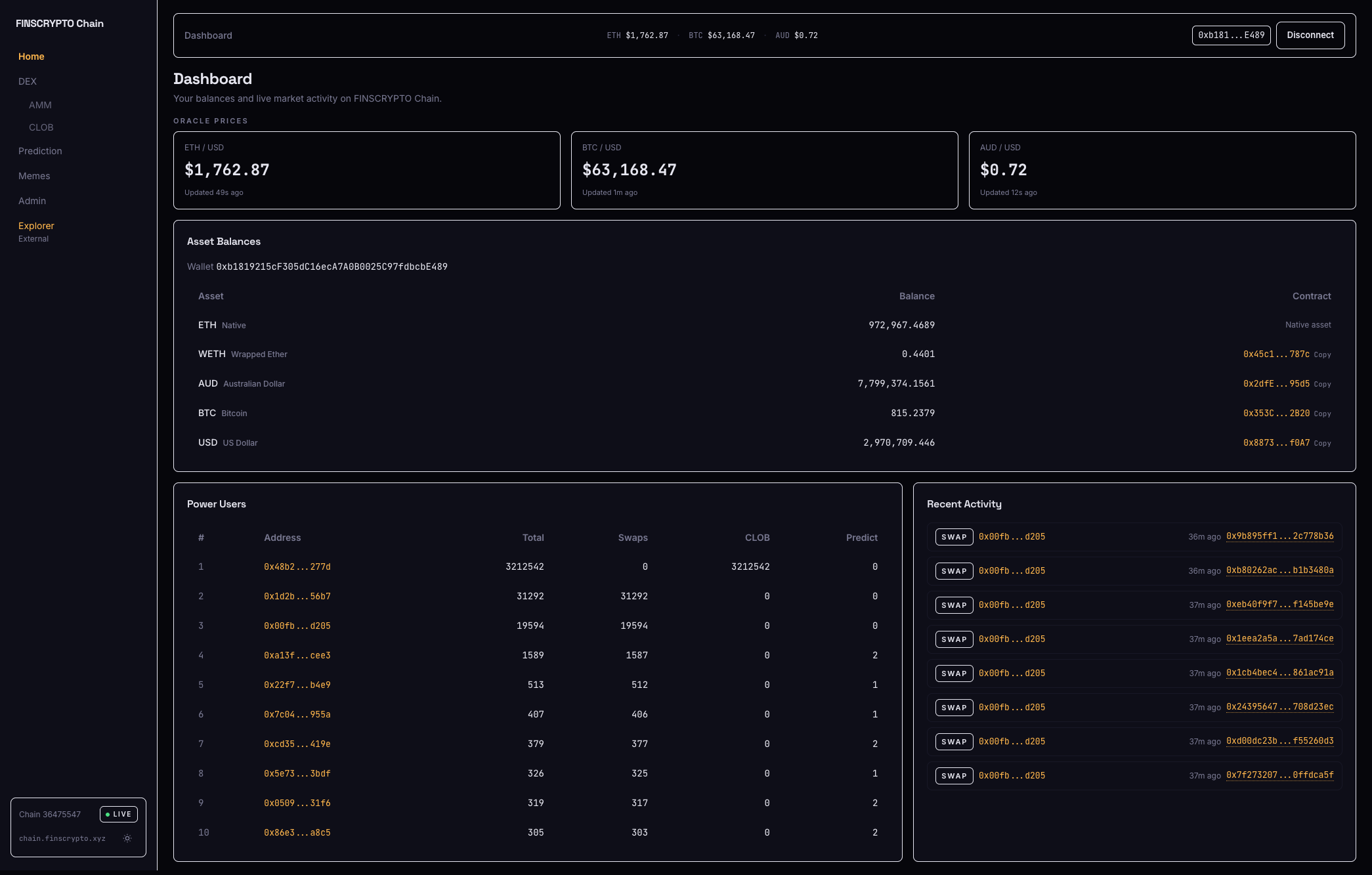1372x875 pixels.
Task: Click the ETH $1,762.87 ticker in top bar
Action: pyautogui.click(x=637, y=35)
